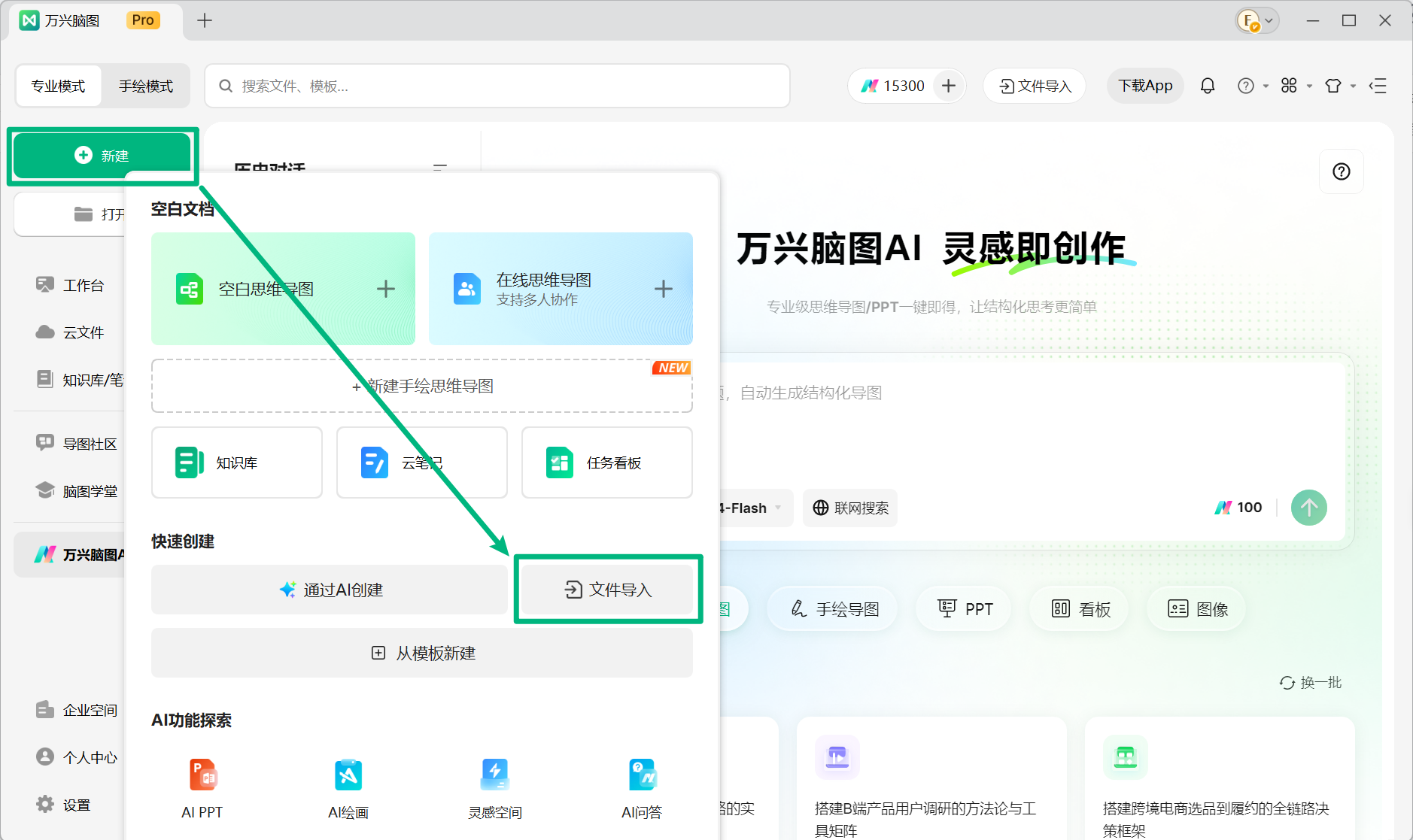The height and width of the screenshot is (840, 1413).
Task: Select 万兴脑图AI sidebar item
Action: pyautogui.click(x=69, y=554)
